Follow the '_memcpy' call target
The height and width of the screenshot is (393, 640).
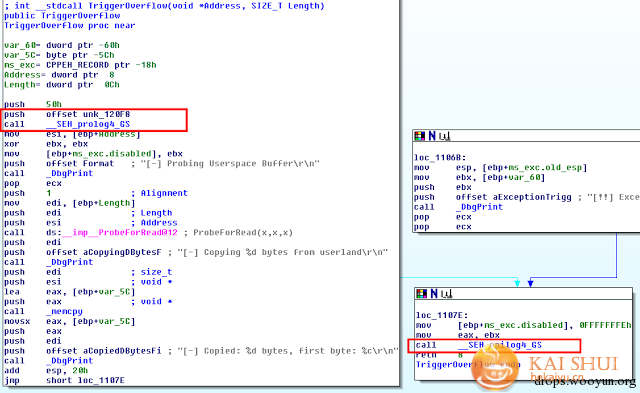click(64, 311)
